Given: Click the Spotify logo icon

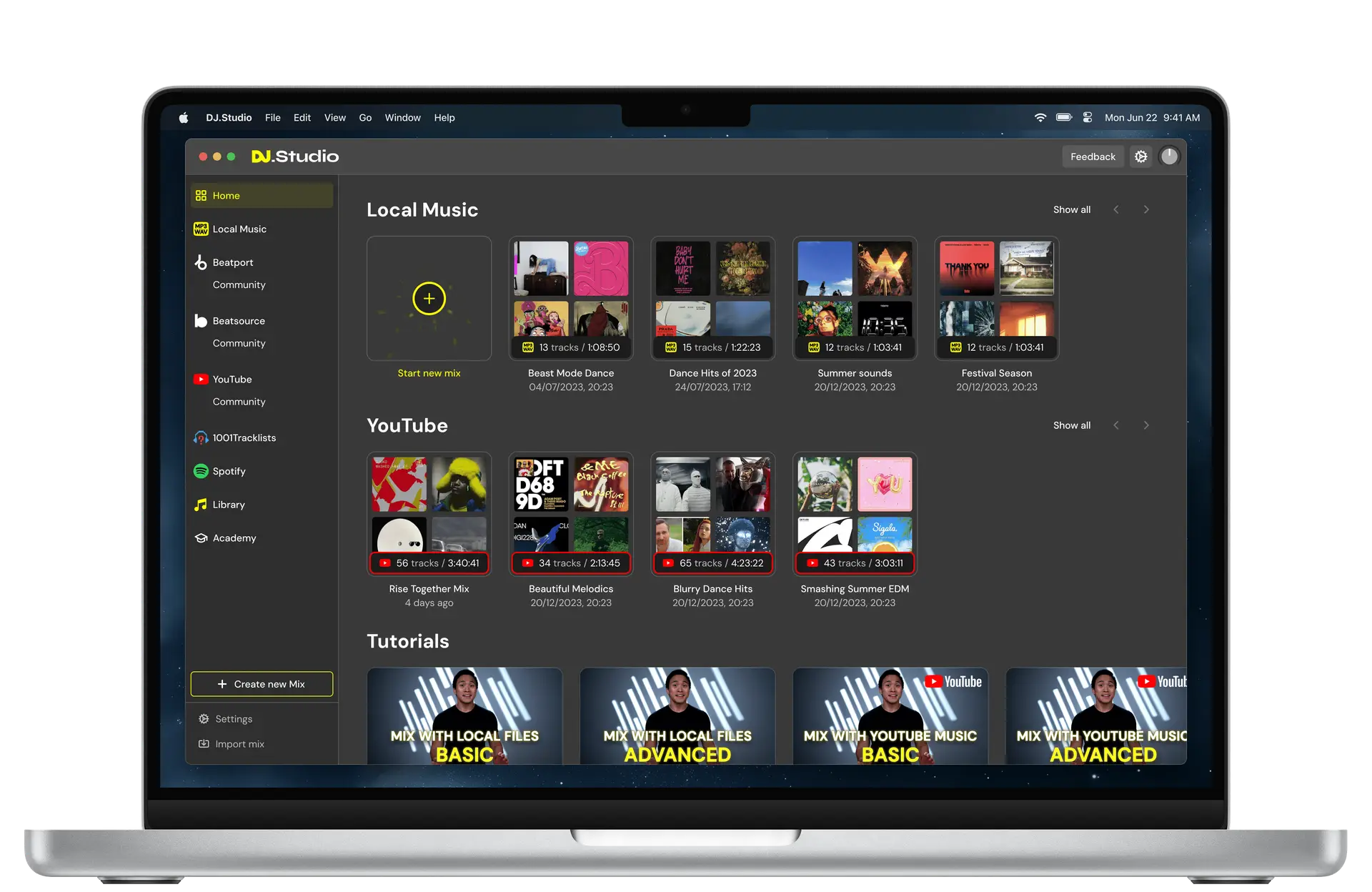Looking at the screenshot, I should point(201,471).
